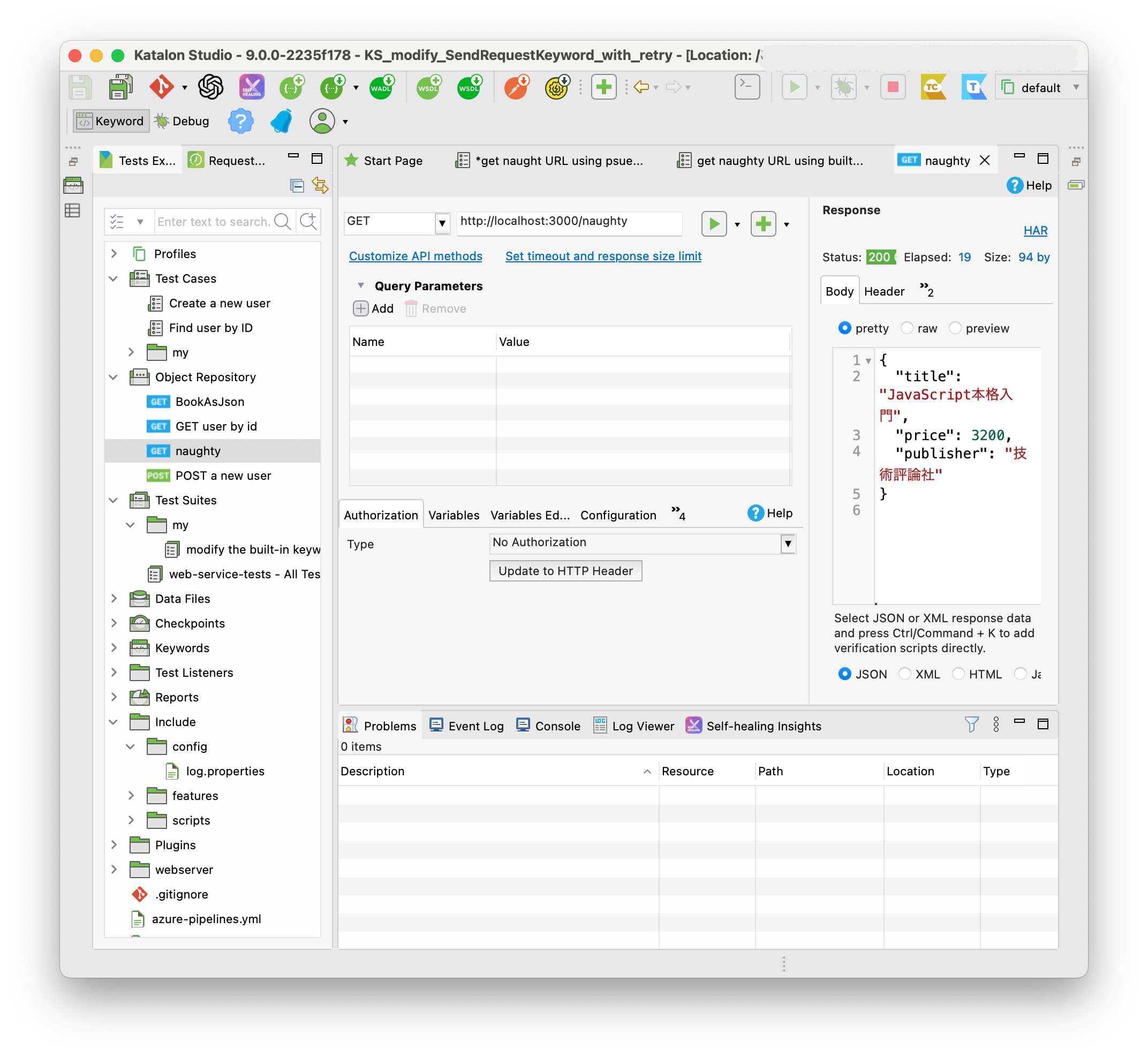Open the Katalon TestCloud icon
The width and height of the screenshot is (1148, 1057).
click(933, 87)
